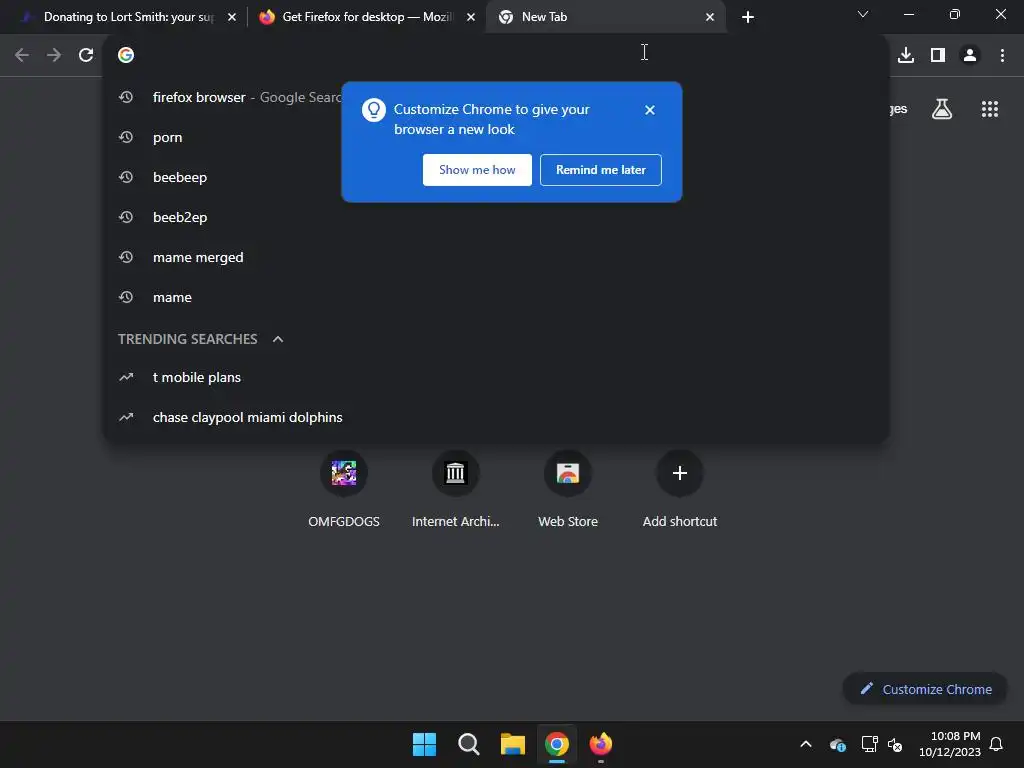Viewport: 1024px width, 768px height.
Task: Click the Customize Chrome button
Action: click(x=925, y=689)
